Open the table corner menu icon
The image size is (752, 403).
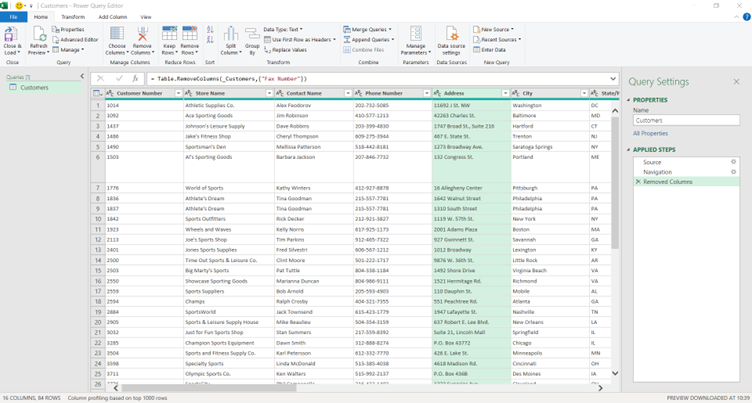pyautogui.click(x=97, y=94)
